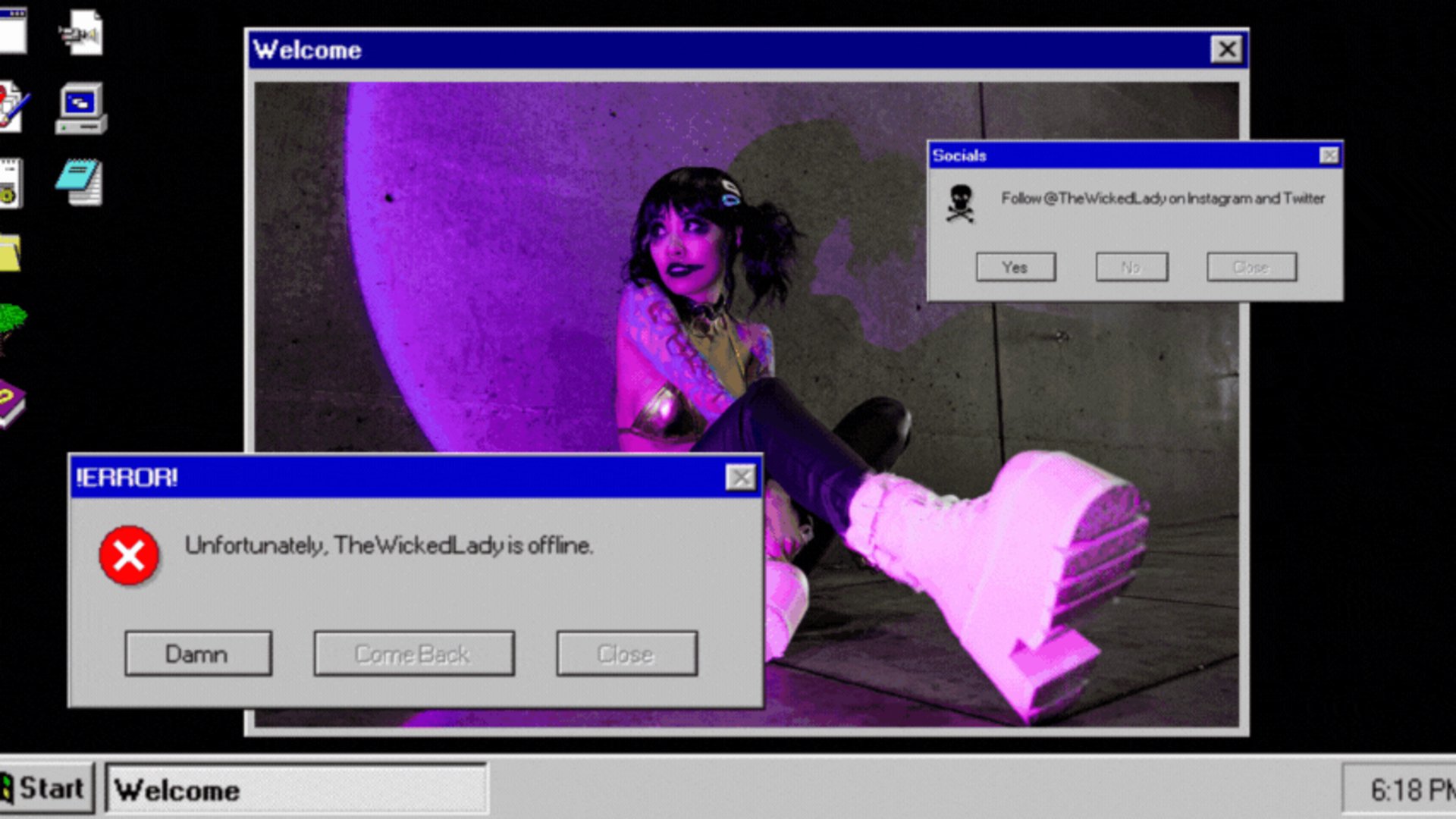This screenshot has width=1456, height=819.
Task: Close the Welcome window with X
Action: 1227,50
